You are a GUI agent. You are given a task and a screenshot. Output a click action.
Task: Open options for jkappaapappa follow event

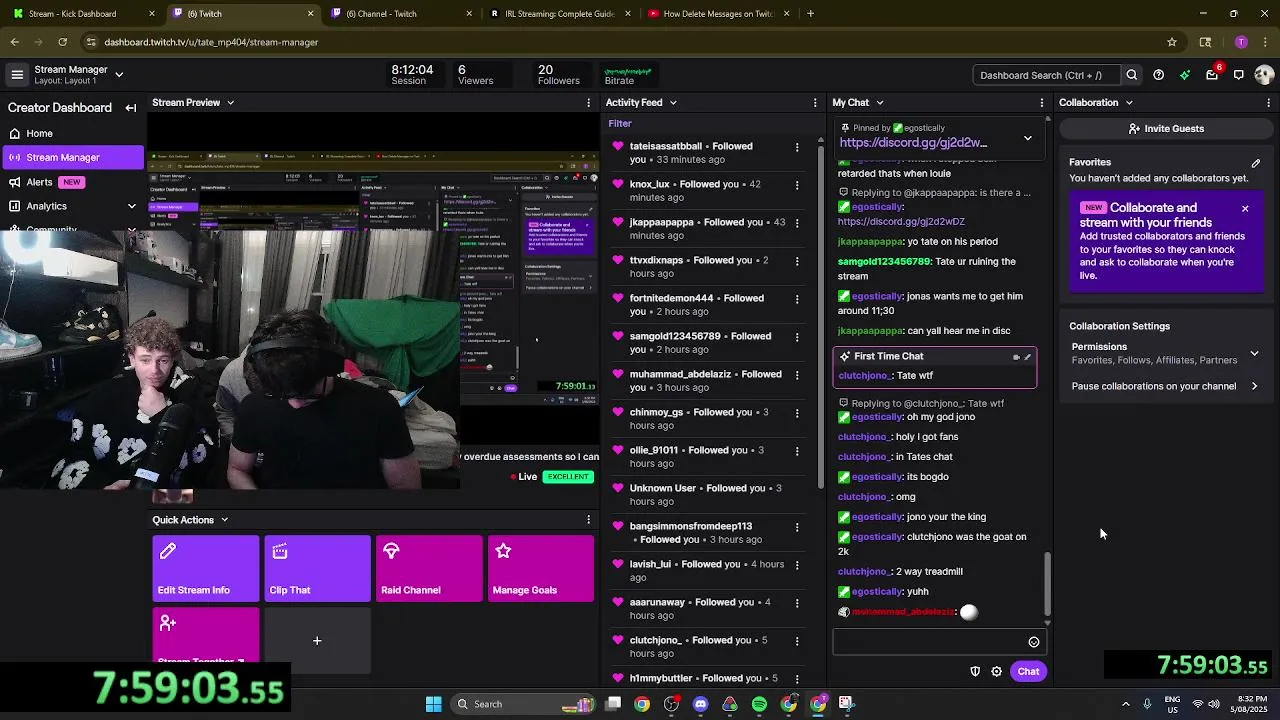(x=797, y=223)
